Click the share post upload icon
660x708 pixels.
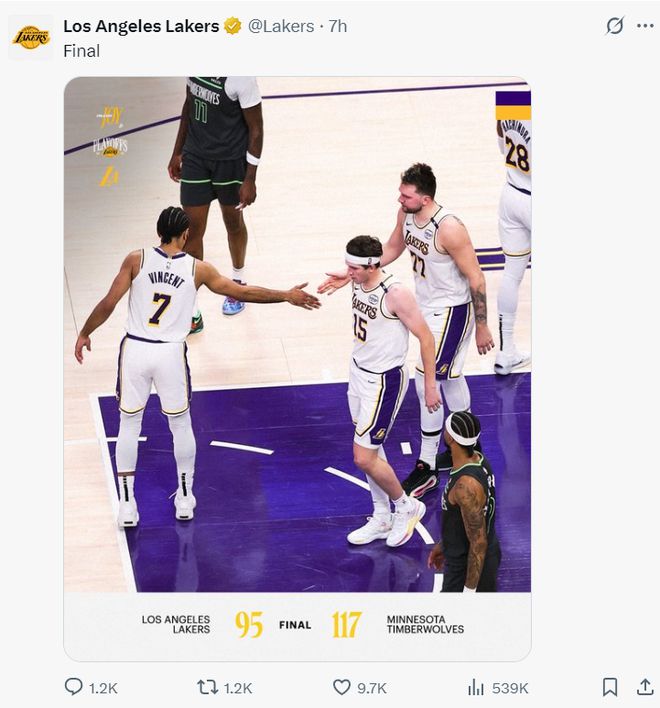coord(645,687)
